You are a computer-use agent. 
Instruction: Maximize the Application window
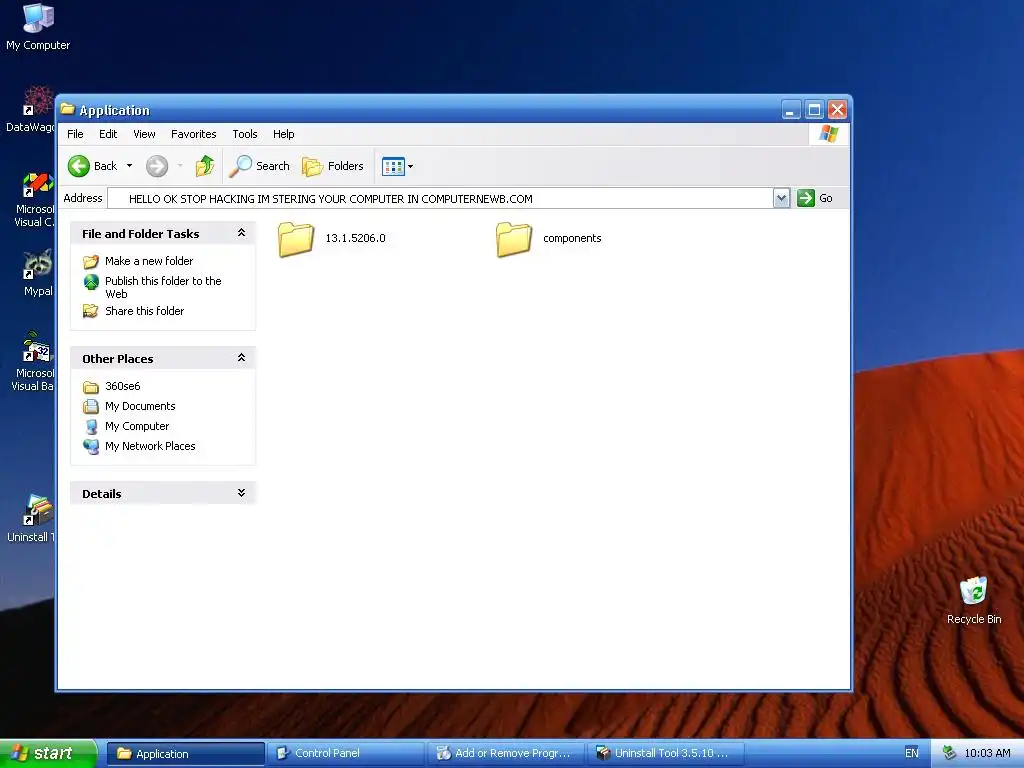click(x=814, y=110)
